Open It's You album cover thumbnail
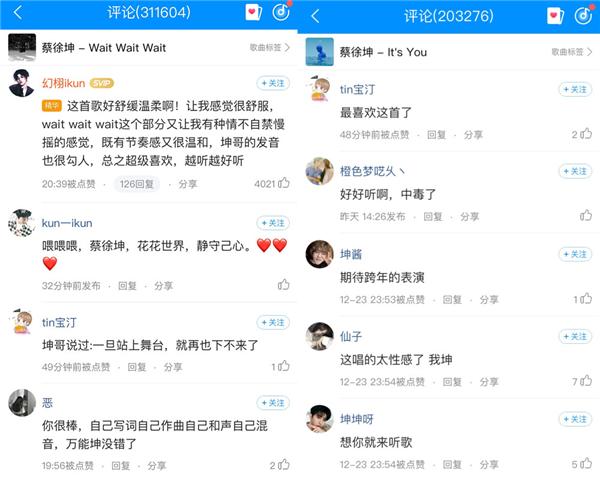Screen dimensions: 600x479 coord(320,52)
